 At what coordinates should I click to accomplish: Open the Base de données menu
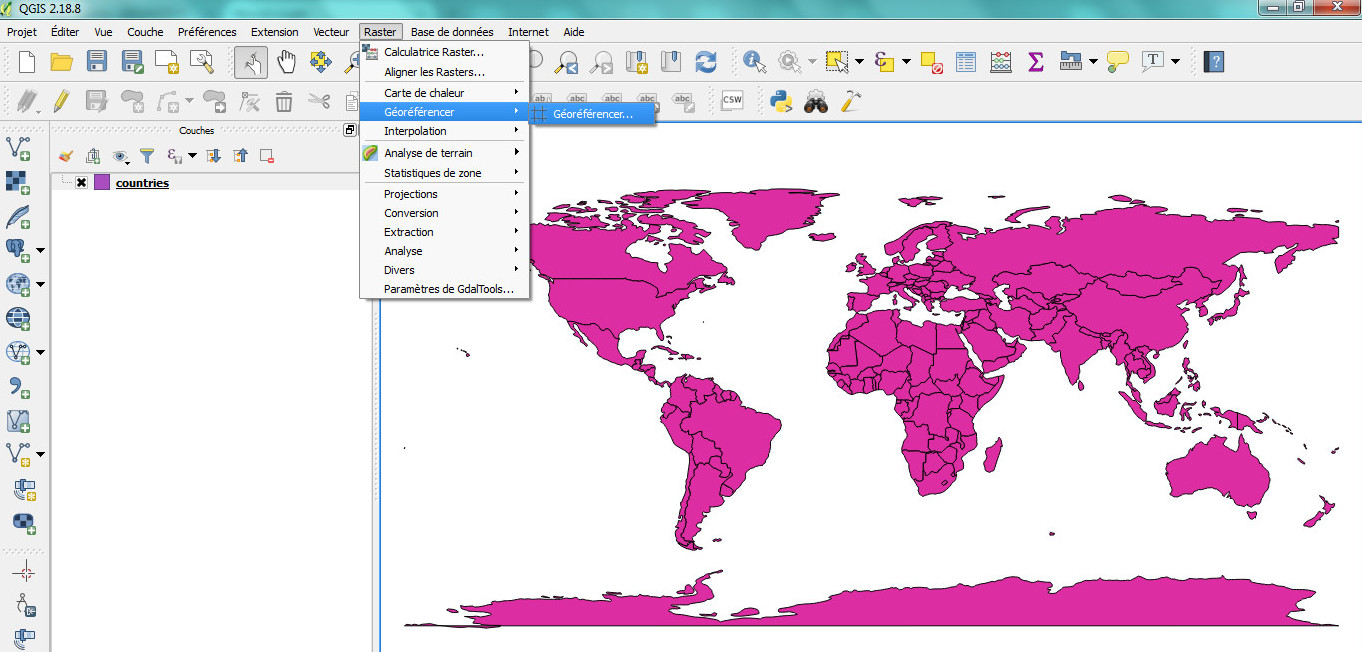[452, 32]
